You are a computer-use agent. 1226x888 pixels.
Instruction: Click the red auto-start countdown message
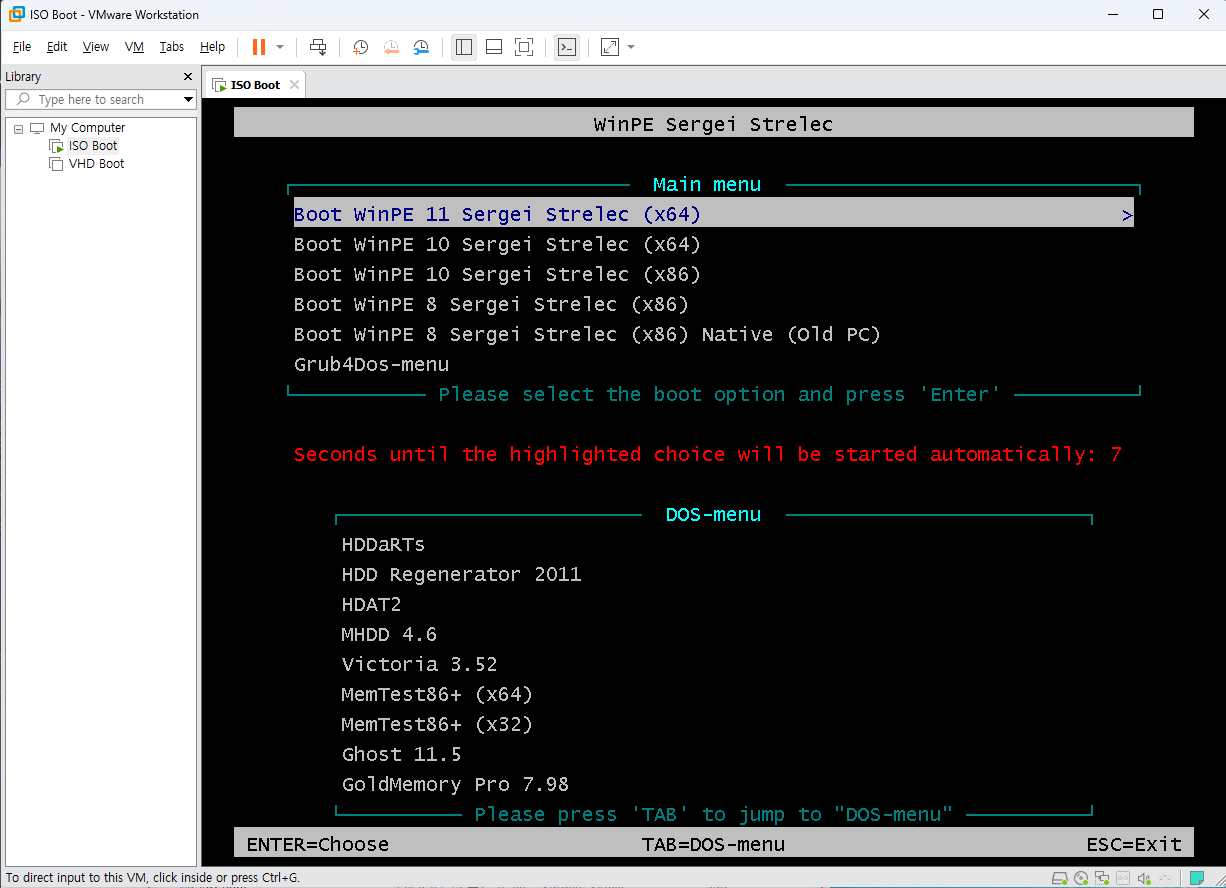708,454
